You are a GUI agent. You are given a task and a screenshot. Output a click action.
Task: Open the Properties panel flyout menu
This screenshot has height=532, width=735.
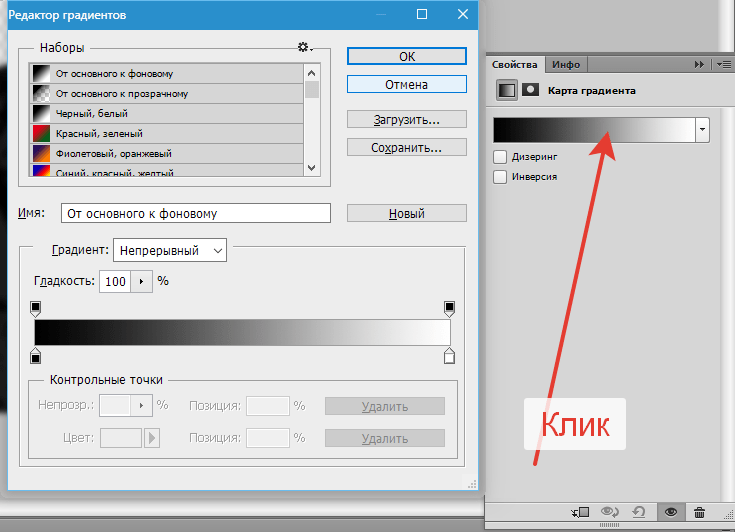click(x=724, y=65)
